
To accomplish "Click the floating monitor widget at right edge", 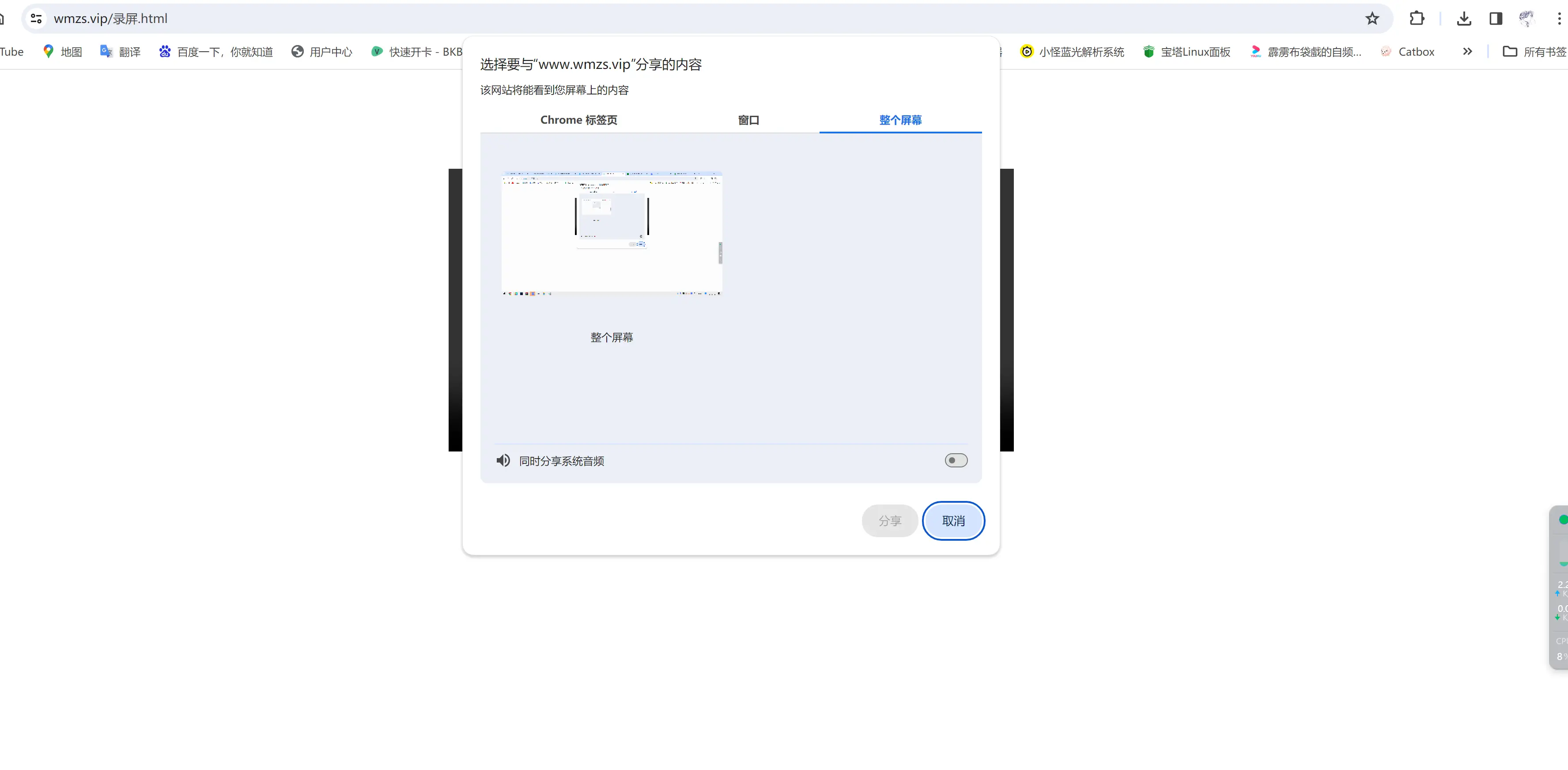I will pyautogui.click(x=1559, y=587).
